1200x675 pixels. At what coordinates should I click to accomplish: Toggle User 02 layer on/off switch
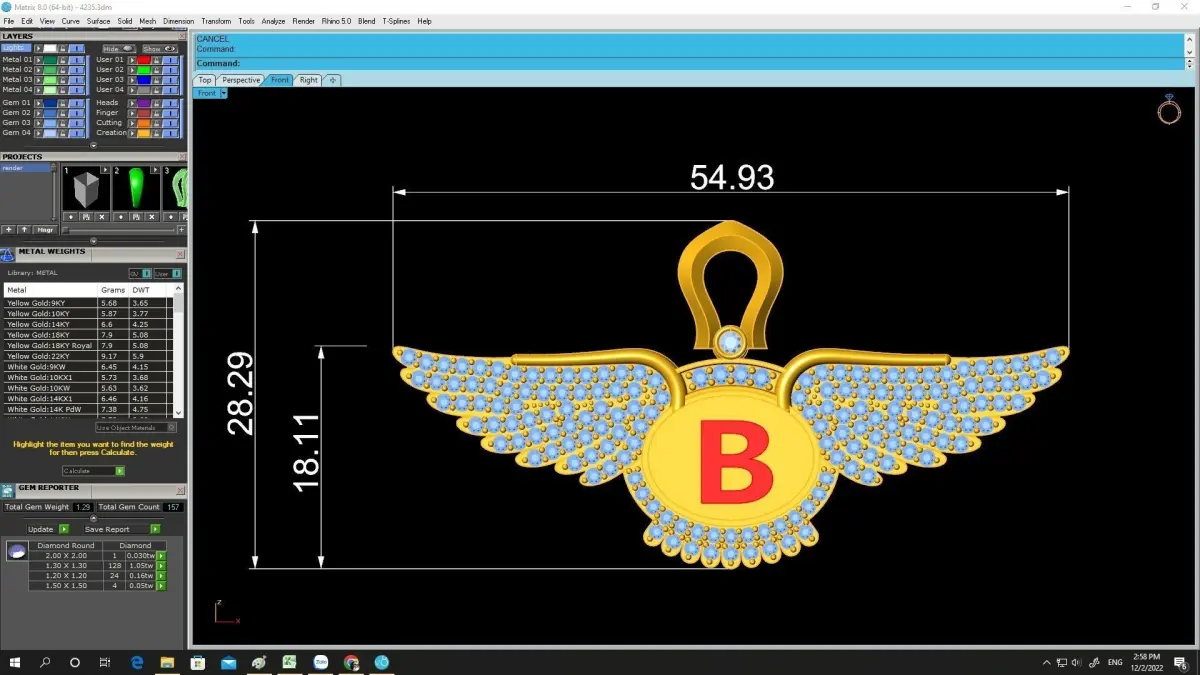[170, 70]
